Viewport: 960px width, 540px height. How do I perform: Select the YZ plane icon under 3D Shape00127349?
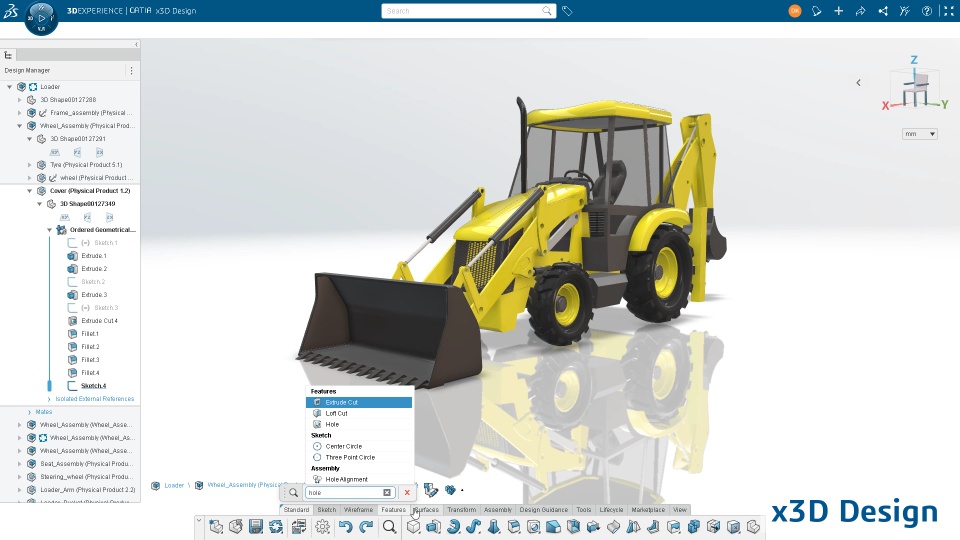click(87, 217)
